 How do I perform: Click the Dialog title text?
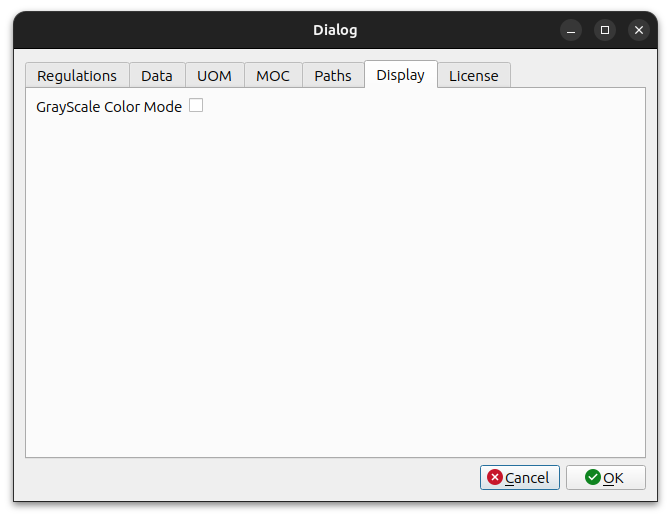(335, 30)
